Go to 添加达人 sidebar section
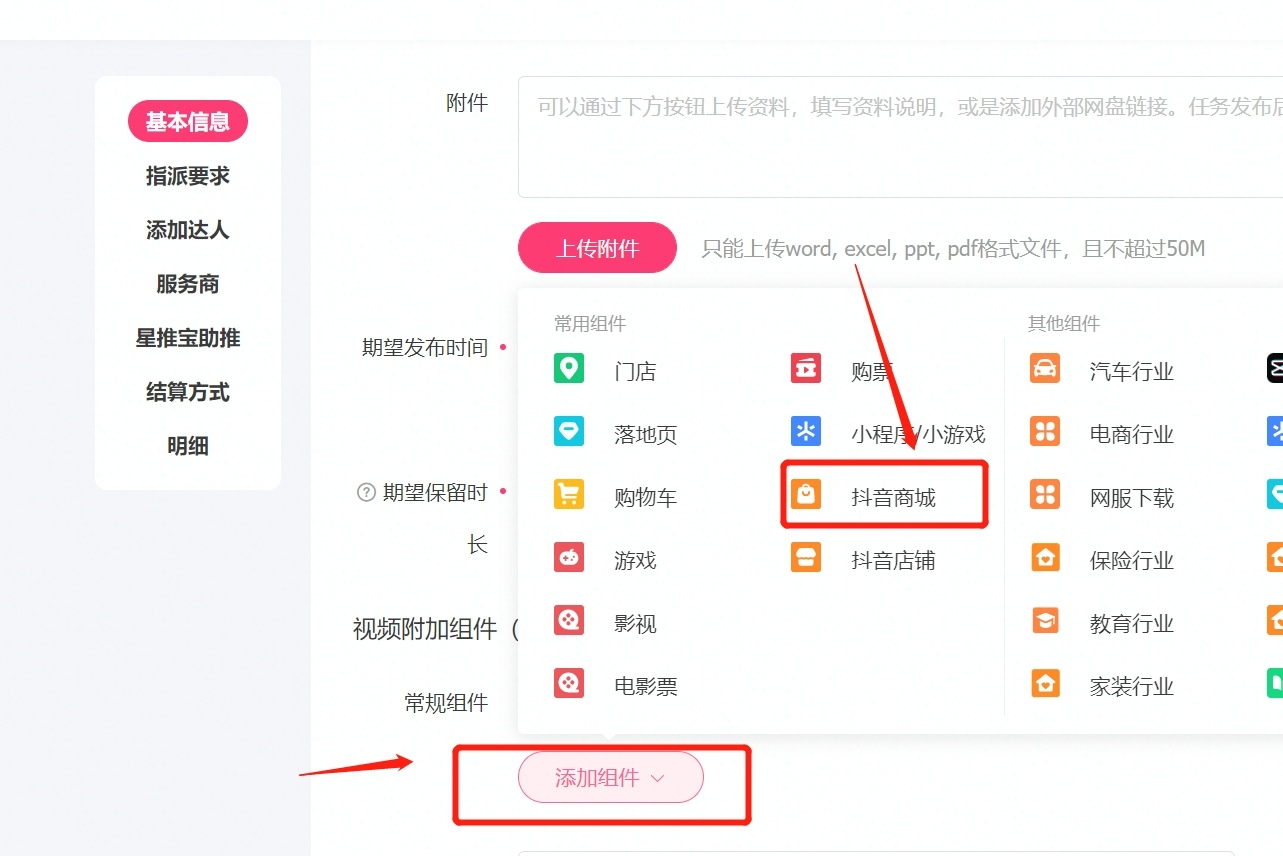The height and width of the screenshot is (856, 1283). [188, 230]
